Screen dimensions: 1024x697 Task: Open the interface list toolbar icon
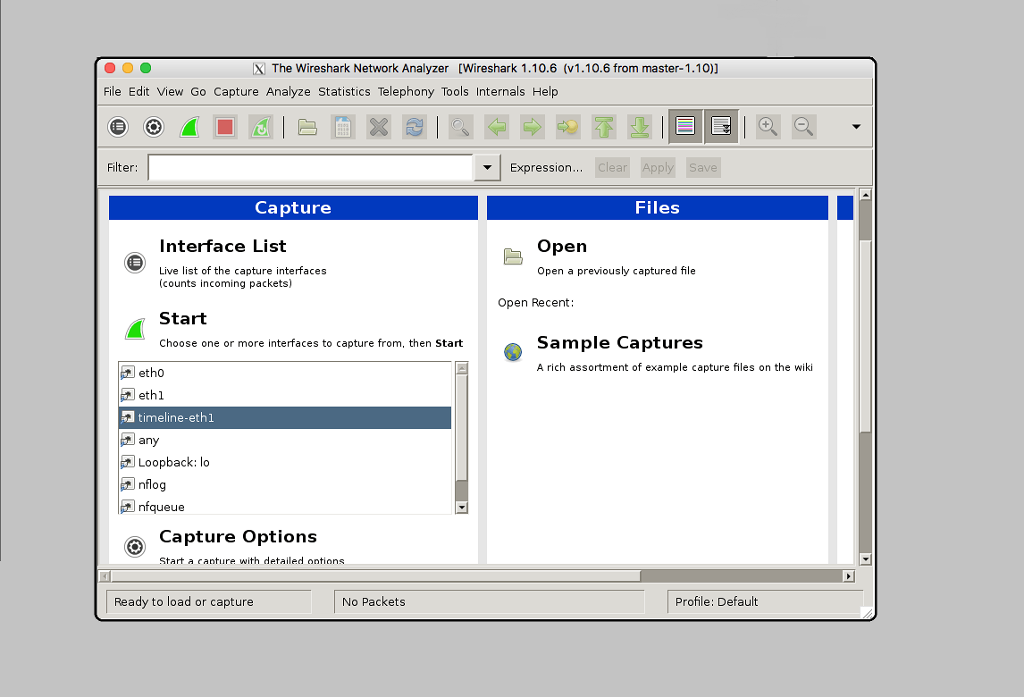pyautogui.click(x=118, y=127)
